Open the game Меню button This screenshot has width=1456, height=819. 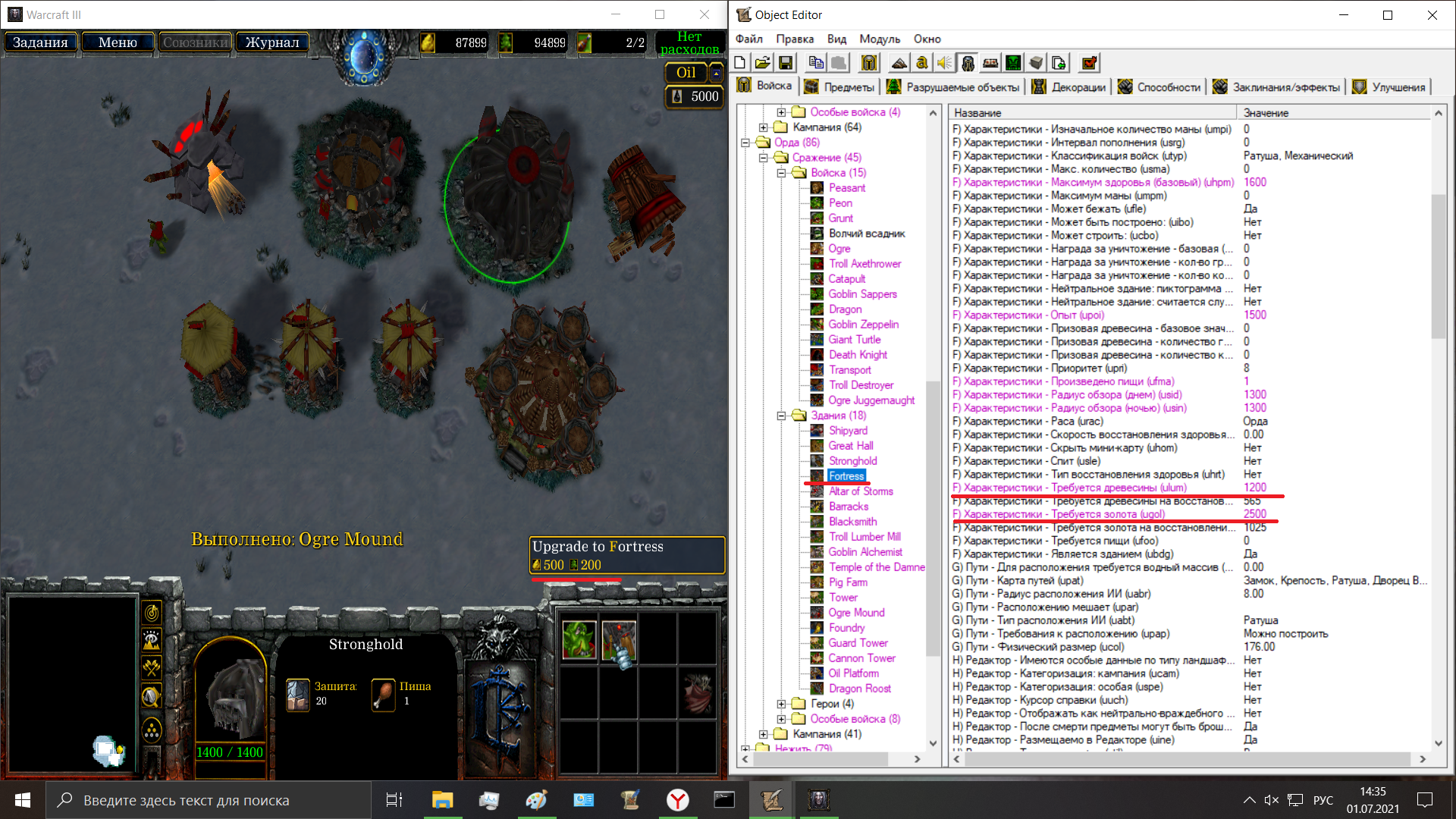(118, 42)
